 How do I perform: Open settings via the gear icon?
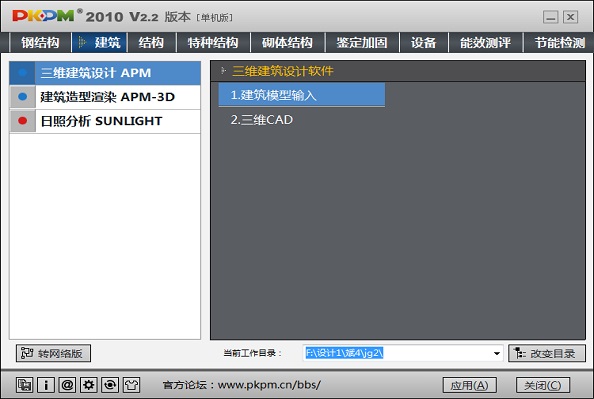pyautogui.click(x=89, y=385)
